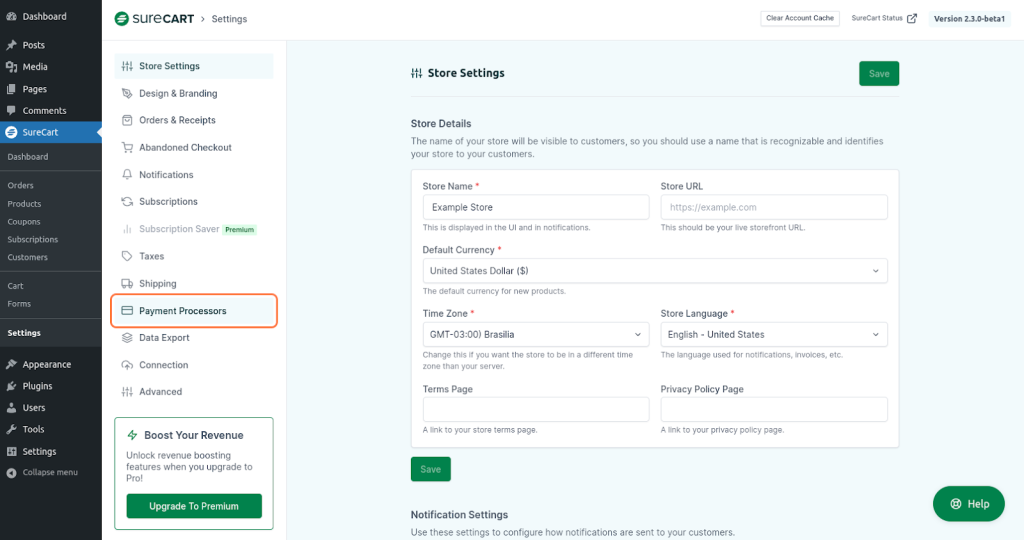Screen dimensions: 1024x540
Task: Click the Premium badge beside Subscription Saver
Action: click(x=240, y=230)
